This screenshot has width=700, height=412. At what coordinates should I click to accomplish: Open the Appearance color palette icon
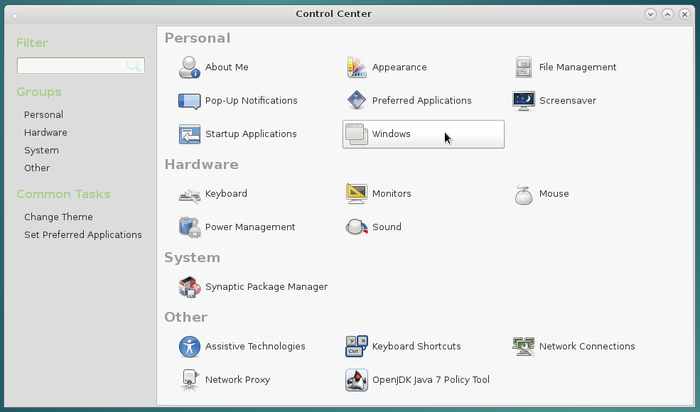pyautogui.click(x=356, y=67)
